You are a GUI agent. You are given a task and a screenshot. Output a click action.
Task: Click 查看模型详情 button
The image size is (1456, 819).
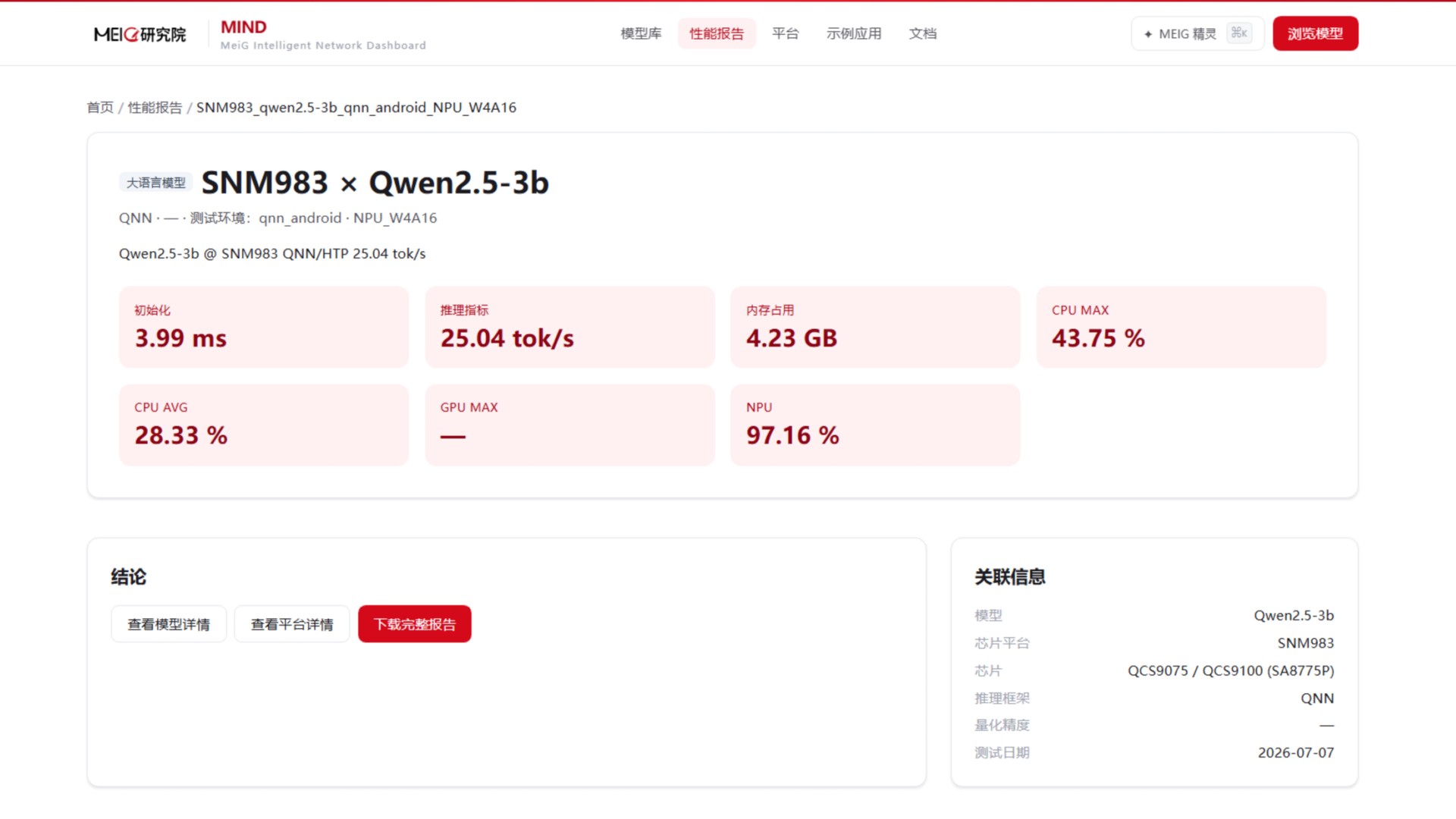168,624
